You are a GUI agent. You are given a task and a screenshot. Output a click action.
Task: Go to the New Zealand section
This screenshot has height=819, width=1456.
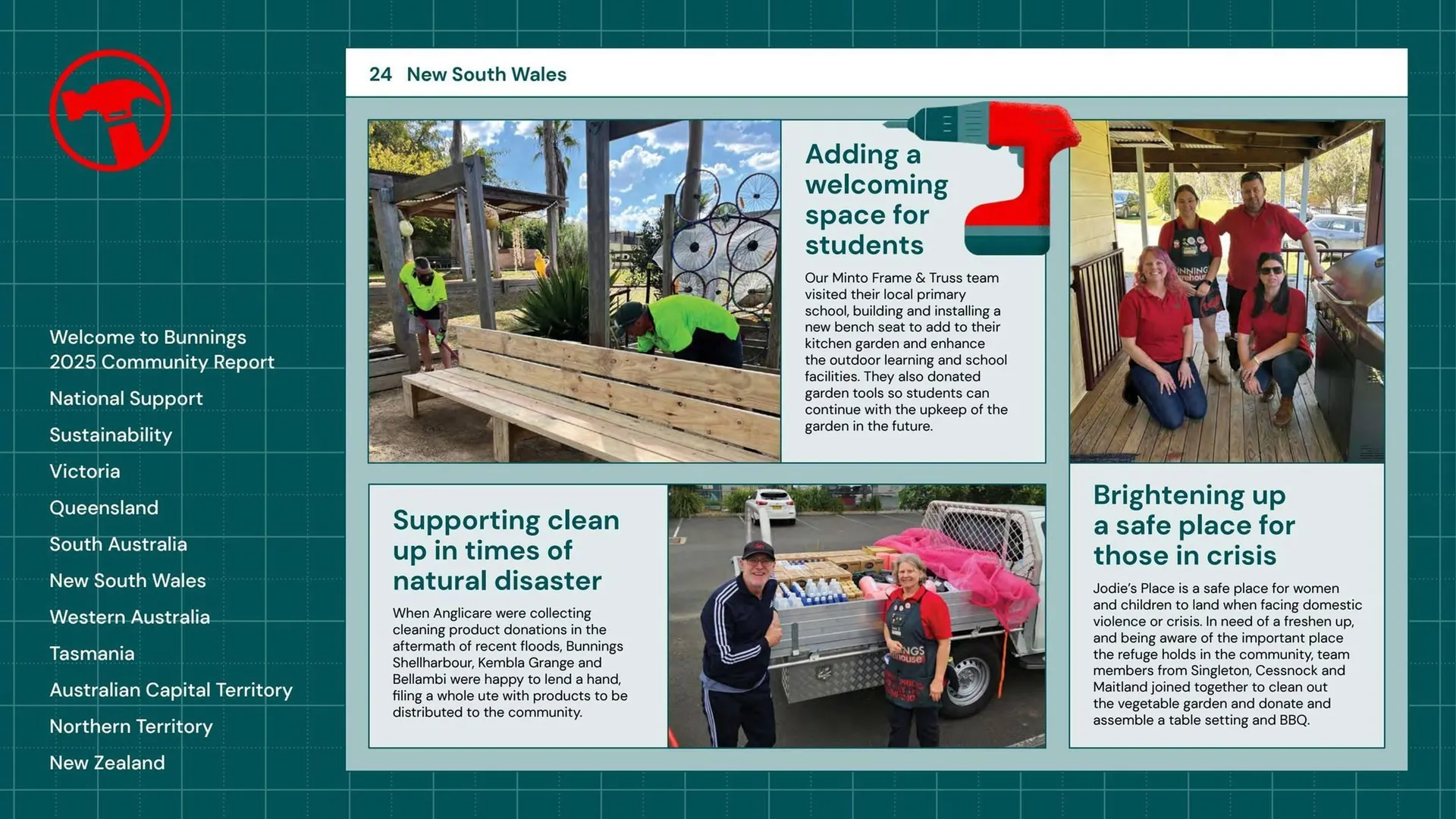tap(107, 763)
